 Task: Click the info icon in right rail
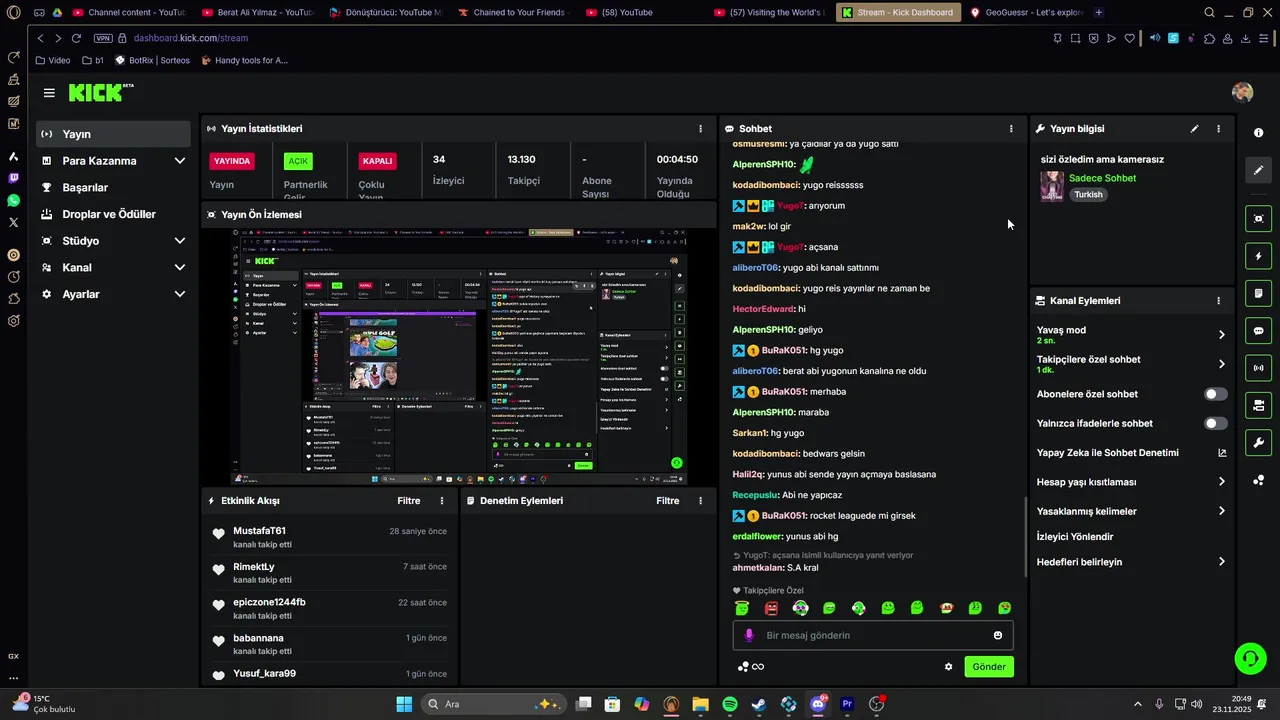(x=1258, y=133)
